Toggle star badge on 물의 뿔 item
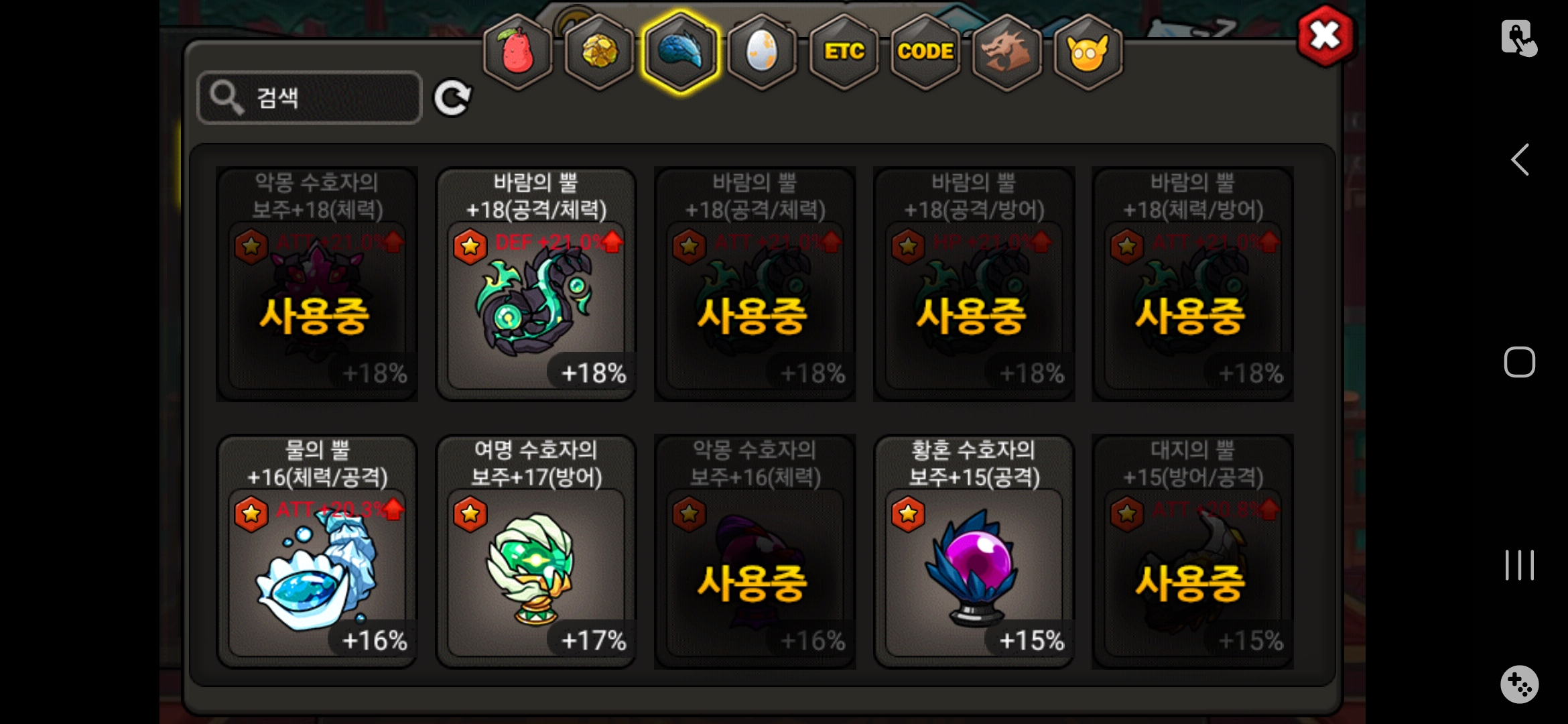This screenshot has width=1568, height=724. point(251,514)
